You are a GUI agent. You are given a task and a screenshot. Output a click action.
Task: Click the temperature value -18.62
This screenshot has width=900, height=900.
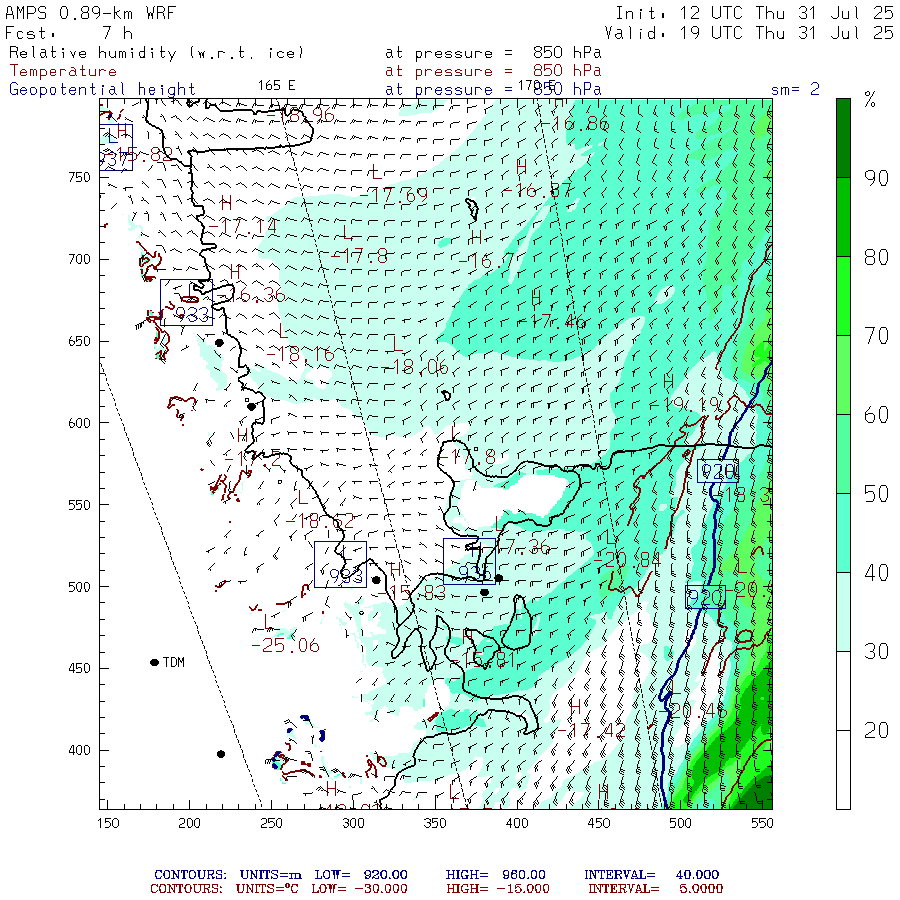click(320, 521)
